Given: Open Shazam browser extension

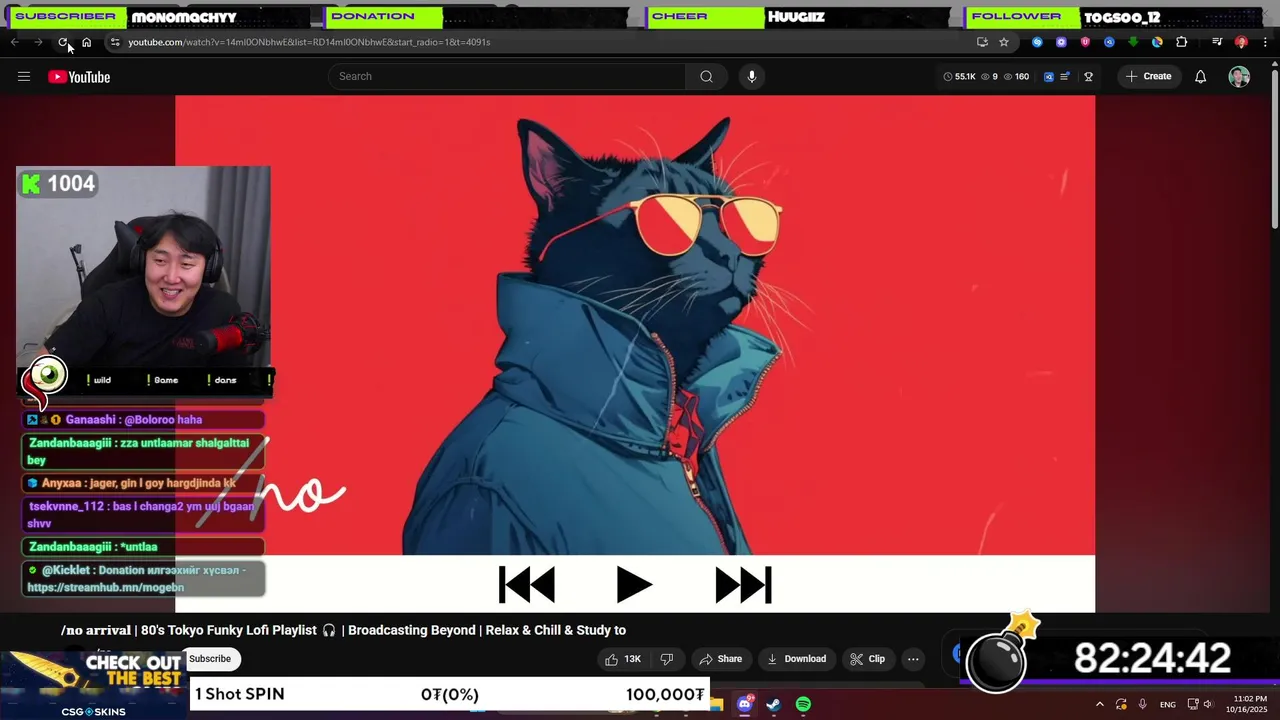Looking at the screenshot, I should tap(1037, 42).
